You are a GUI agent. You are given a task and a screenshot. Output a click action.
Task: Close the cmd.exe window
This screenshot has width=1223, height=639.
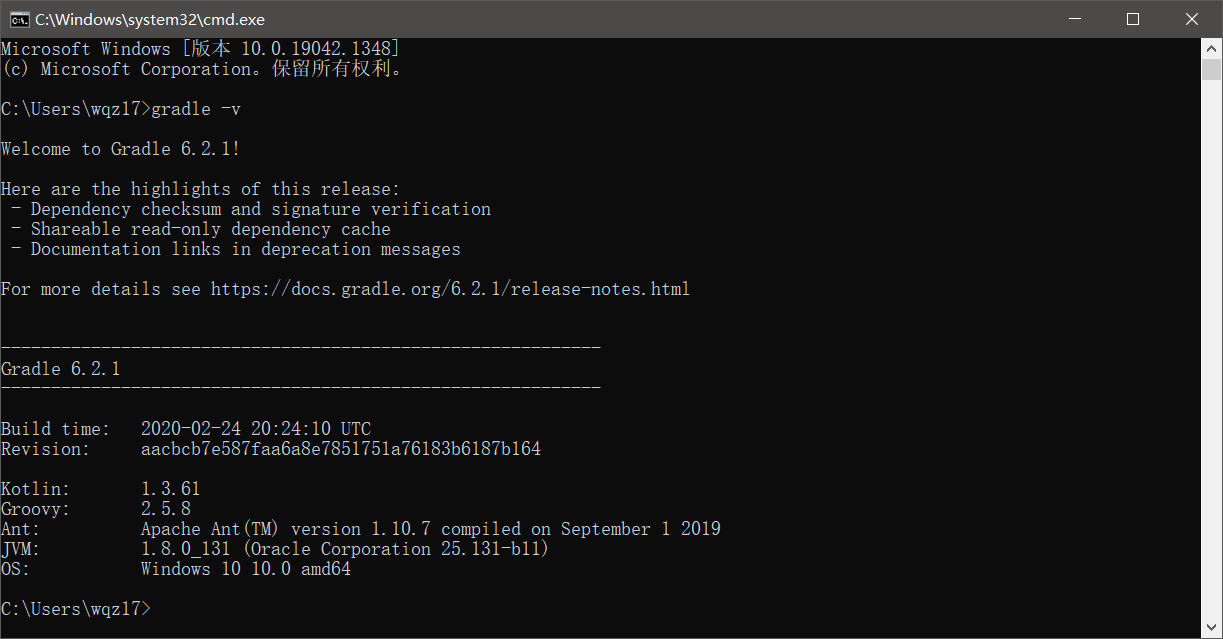tap(1192, 19)
